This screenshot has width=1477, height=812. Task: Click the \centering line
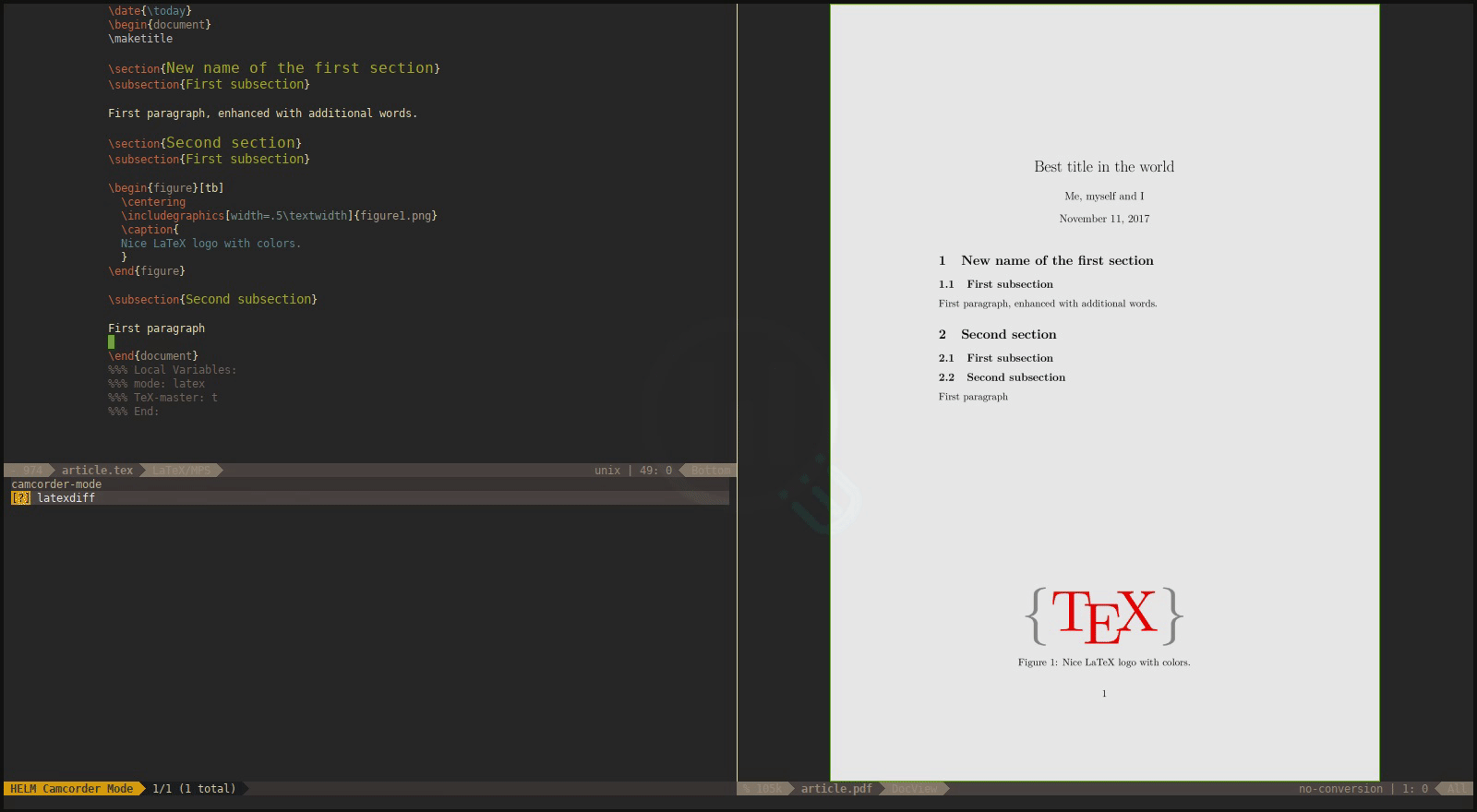click(x=153, y=202)
